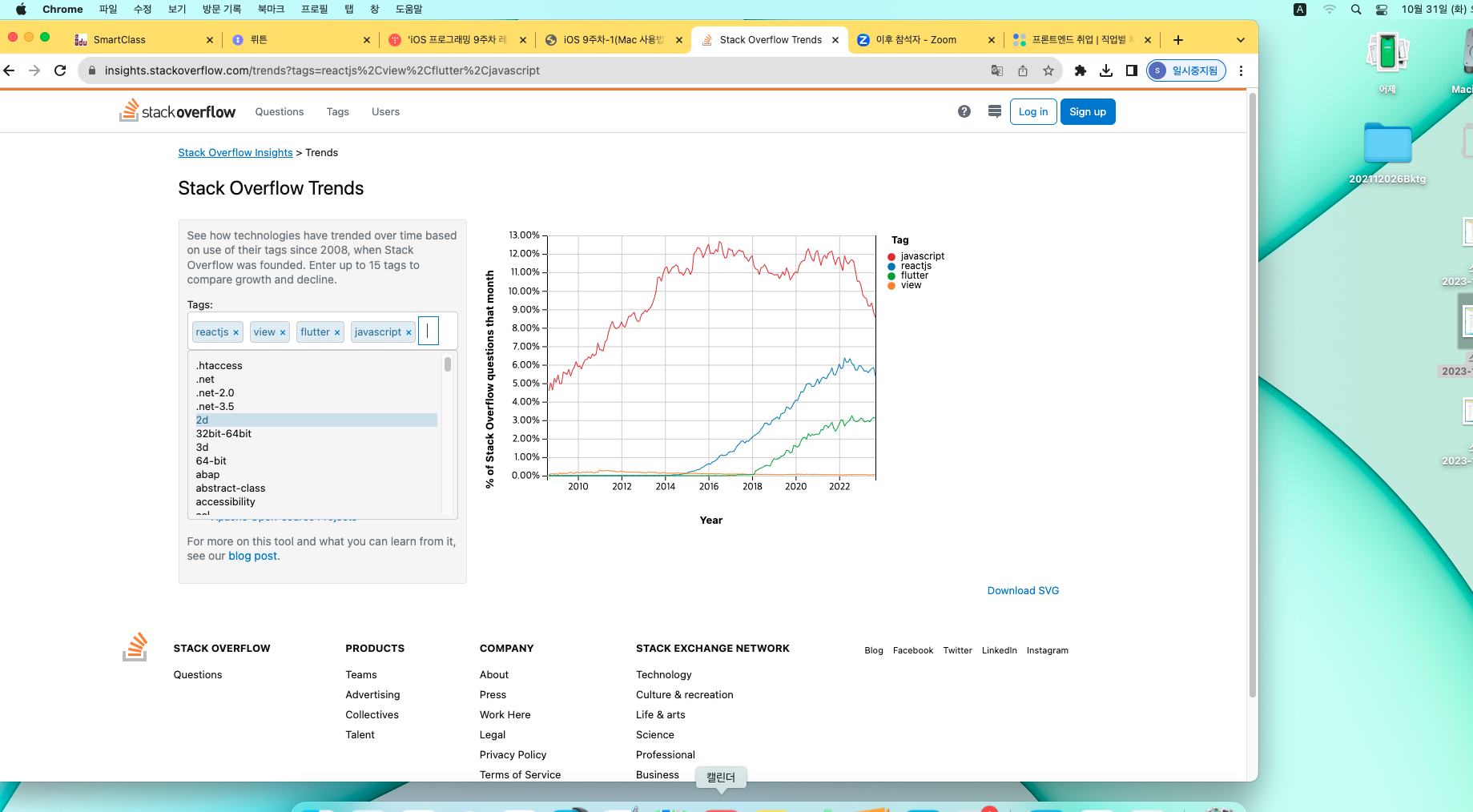
Task: Switch to the 프론트엔드 취업 tab
Action: click(1081, 40)
